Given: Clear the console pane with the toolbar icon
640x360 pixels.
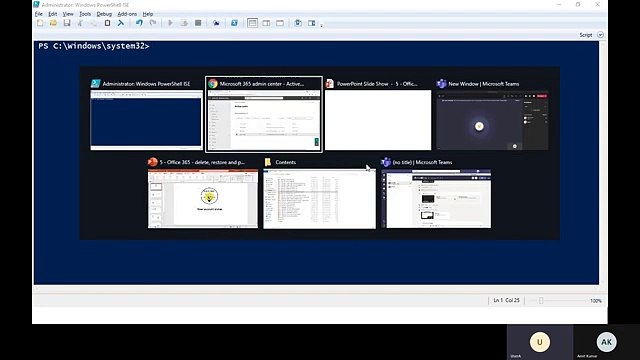Looking at the screenshot, I should click(121, 23).
